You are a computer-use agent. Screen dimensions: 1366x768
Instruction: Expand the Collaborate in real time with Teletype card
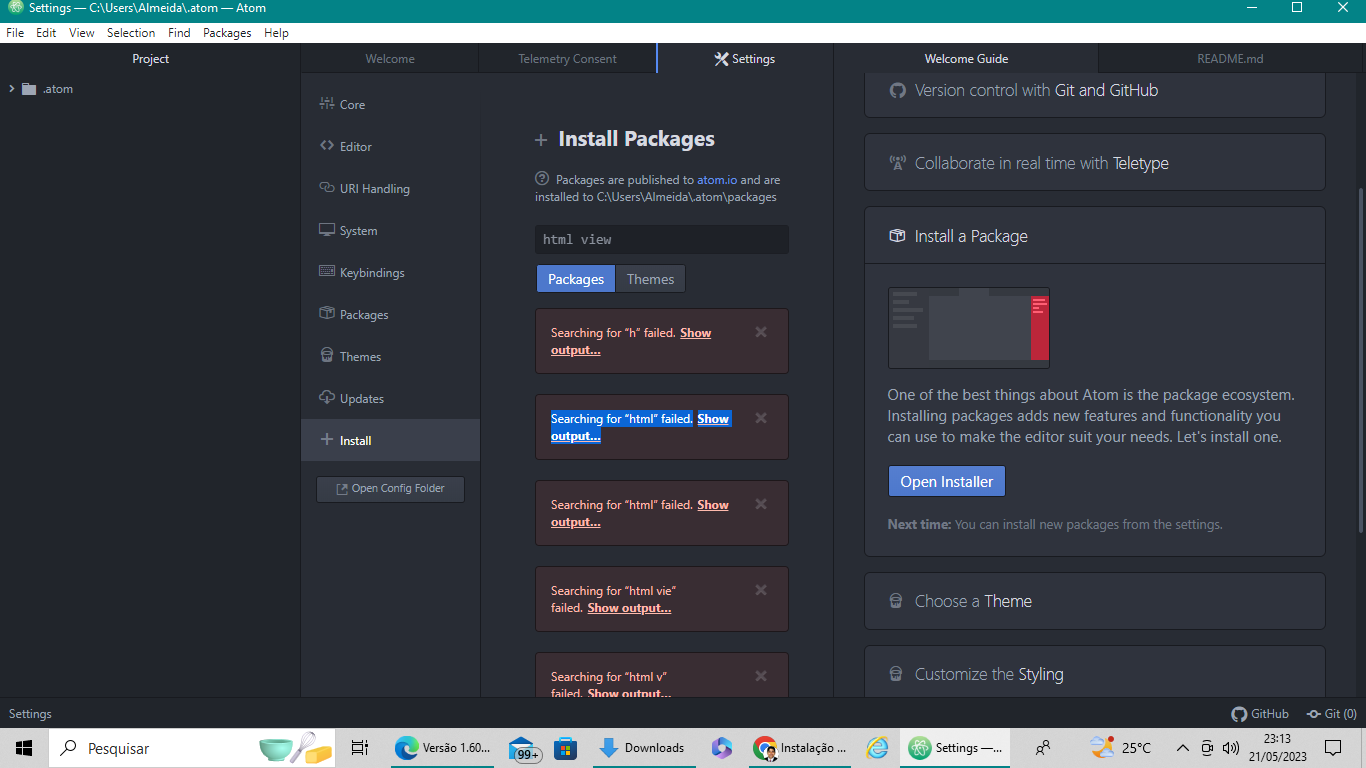(x=1095, y=163)
